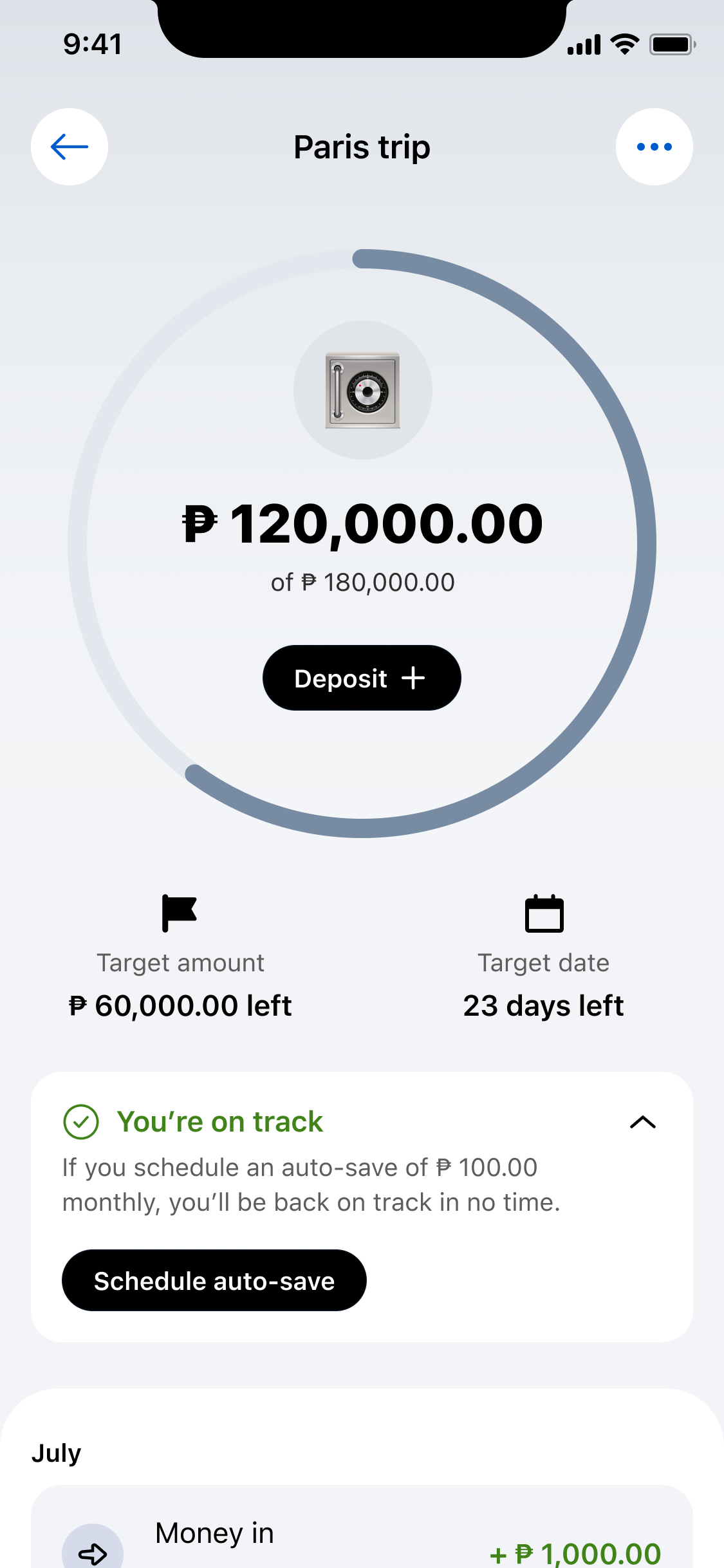Tap the Wi-Fi status icon
Viewport: 724px width, 1568px height.
[624, 44]
